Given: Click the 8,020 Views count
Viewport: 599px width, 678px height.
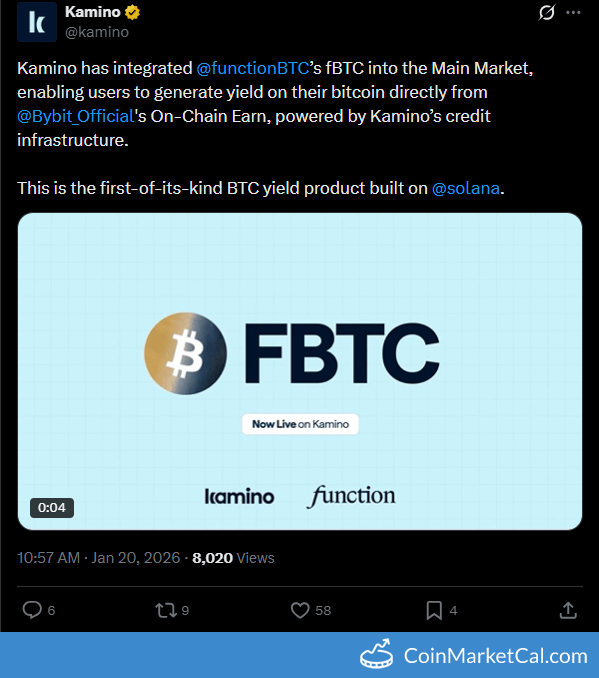Looking at the screenshot, I should [233, 558].
